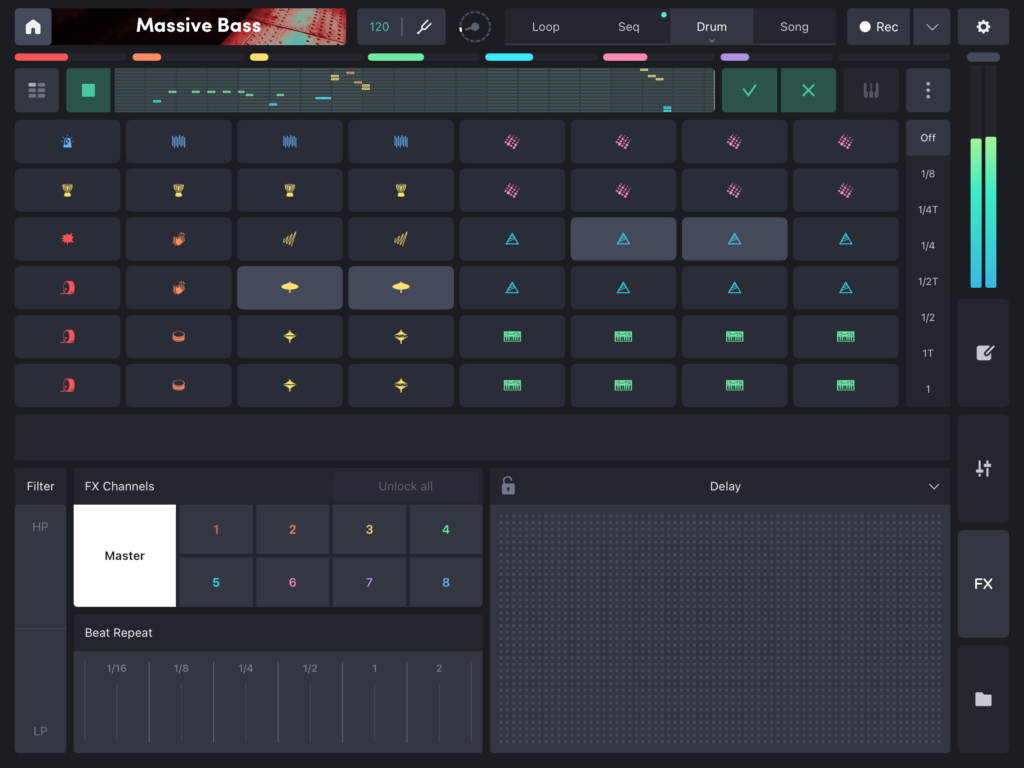Viewport: 1024px width, 768px height.
Task: Click the grid pattern icon beside the sequencer
Action: pyautogui.click(x=36, y=90)
